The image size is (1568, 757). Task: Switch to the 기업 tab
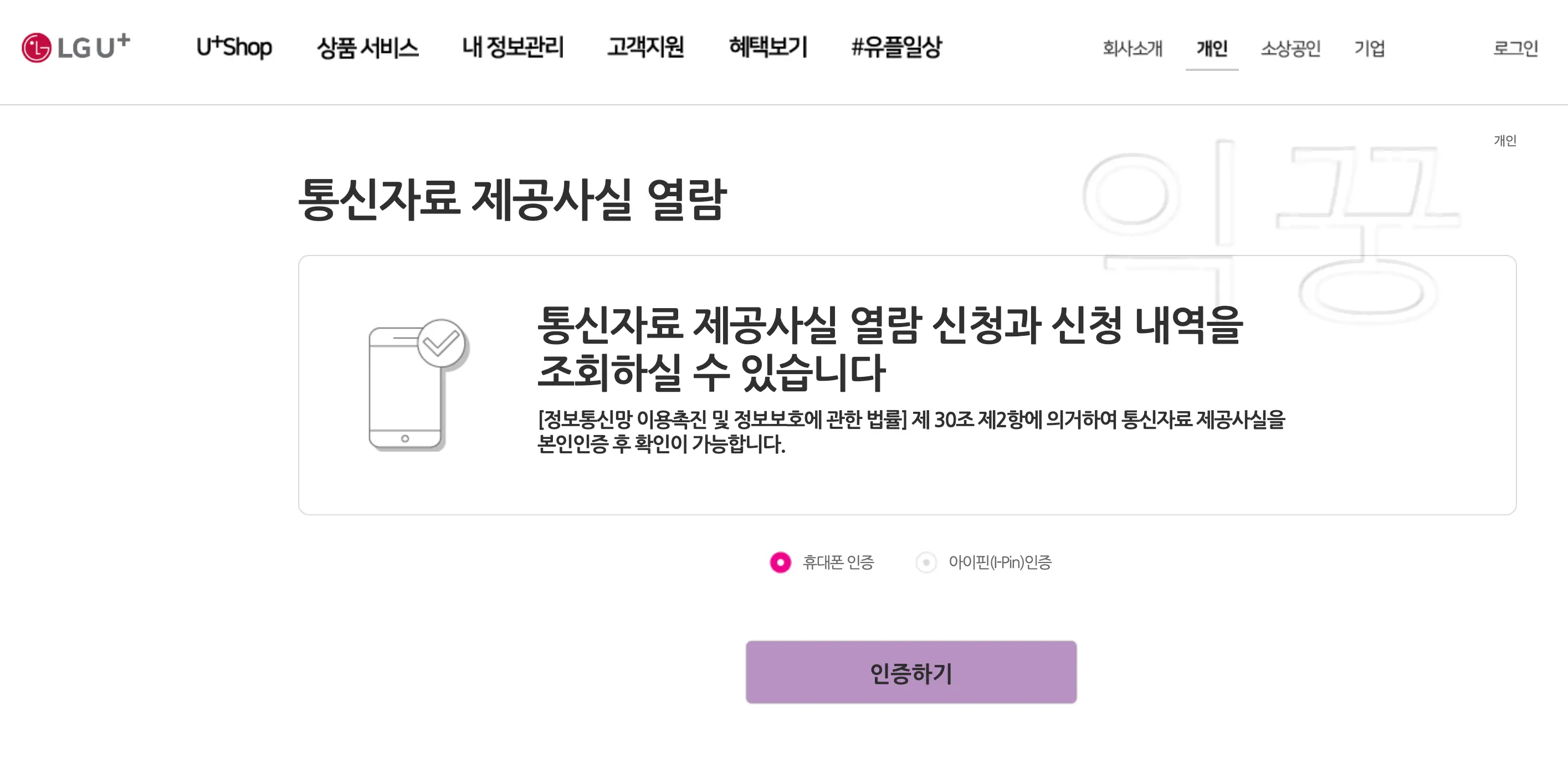(1370, 49)
